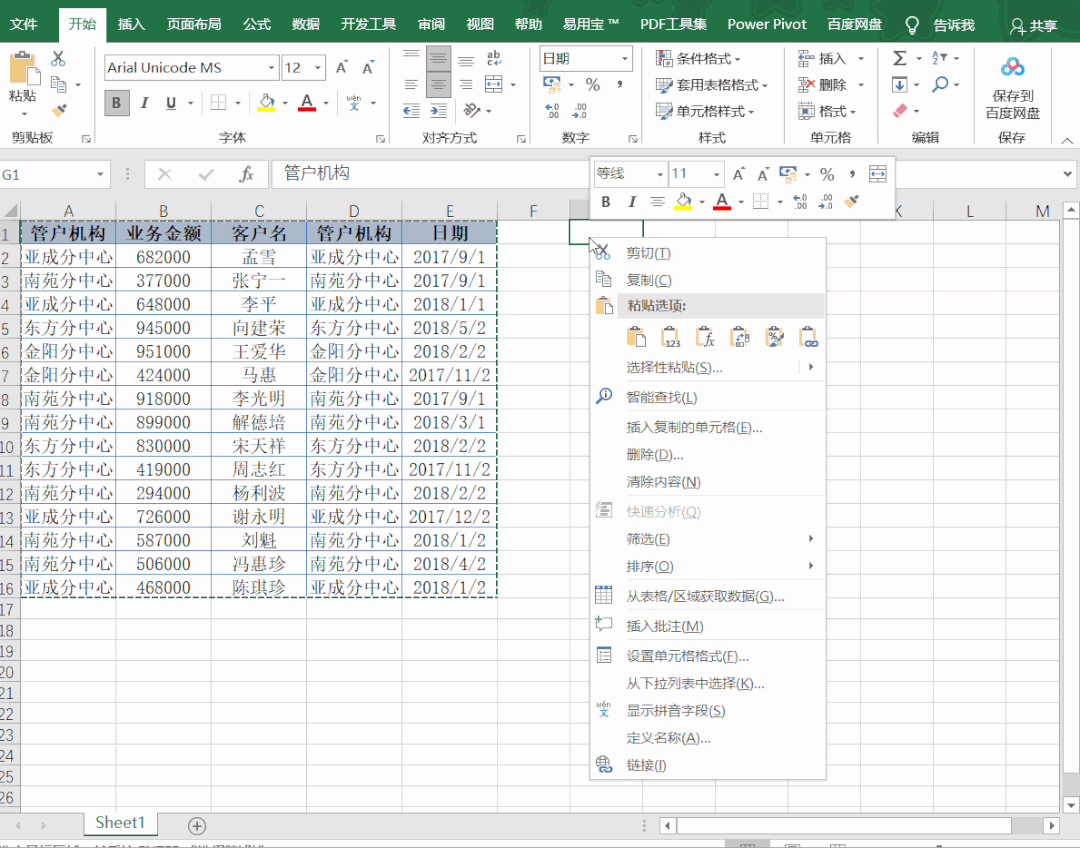Toggle Underline in the ribbon font group
The image size is (1080, 848).
coord(171,103)
